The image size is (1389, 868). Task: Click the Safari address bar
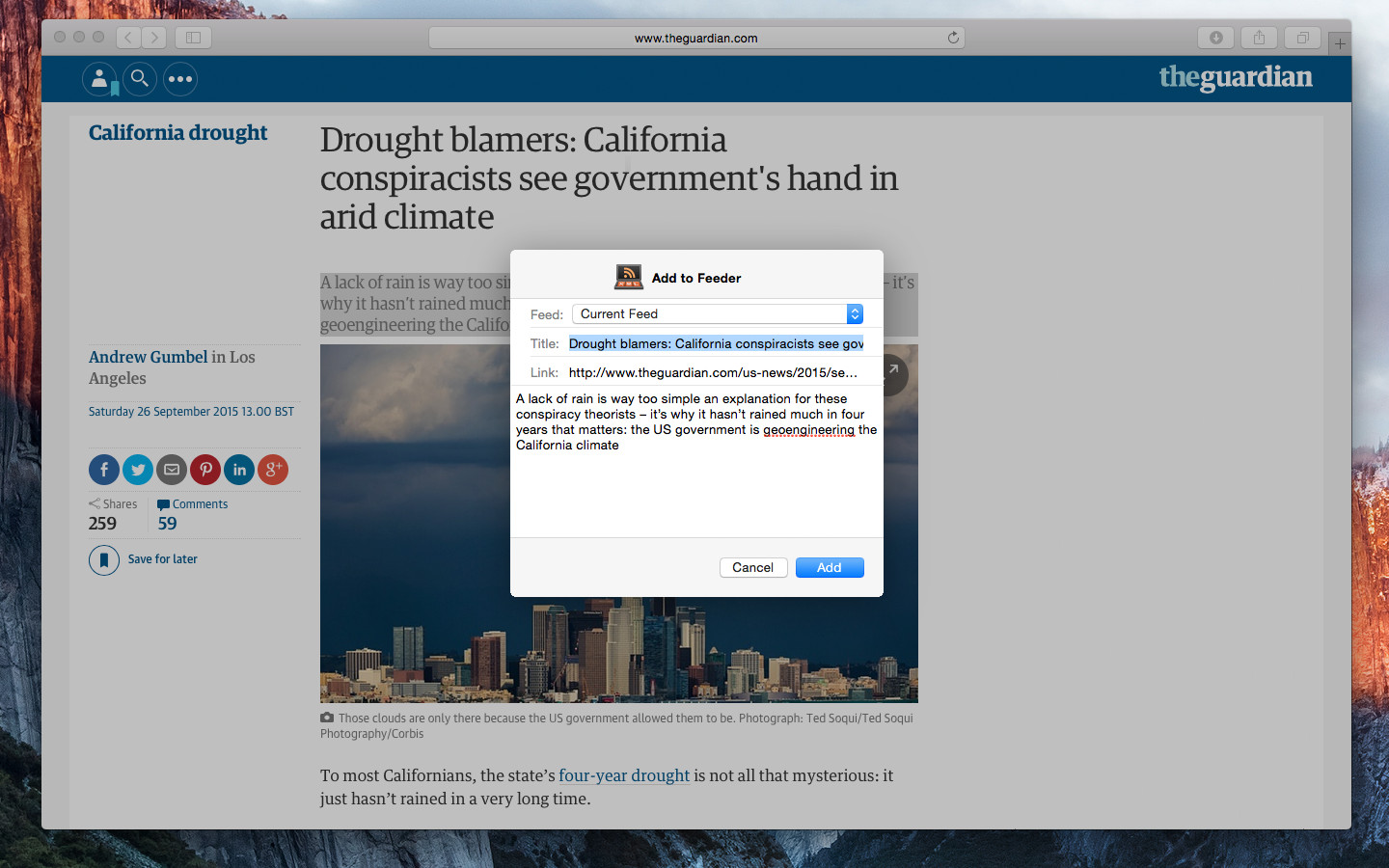696,38
